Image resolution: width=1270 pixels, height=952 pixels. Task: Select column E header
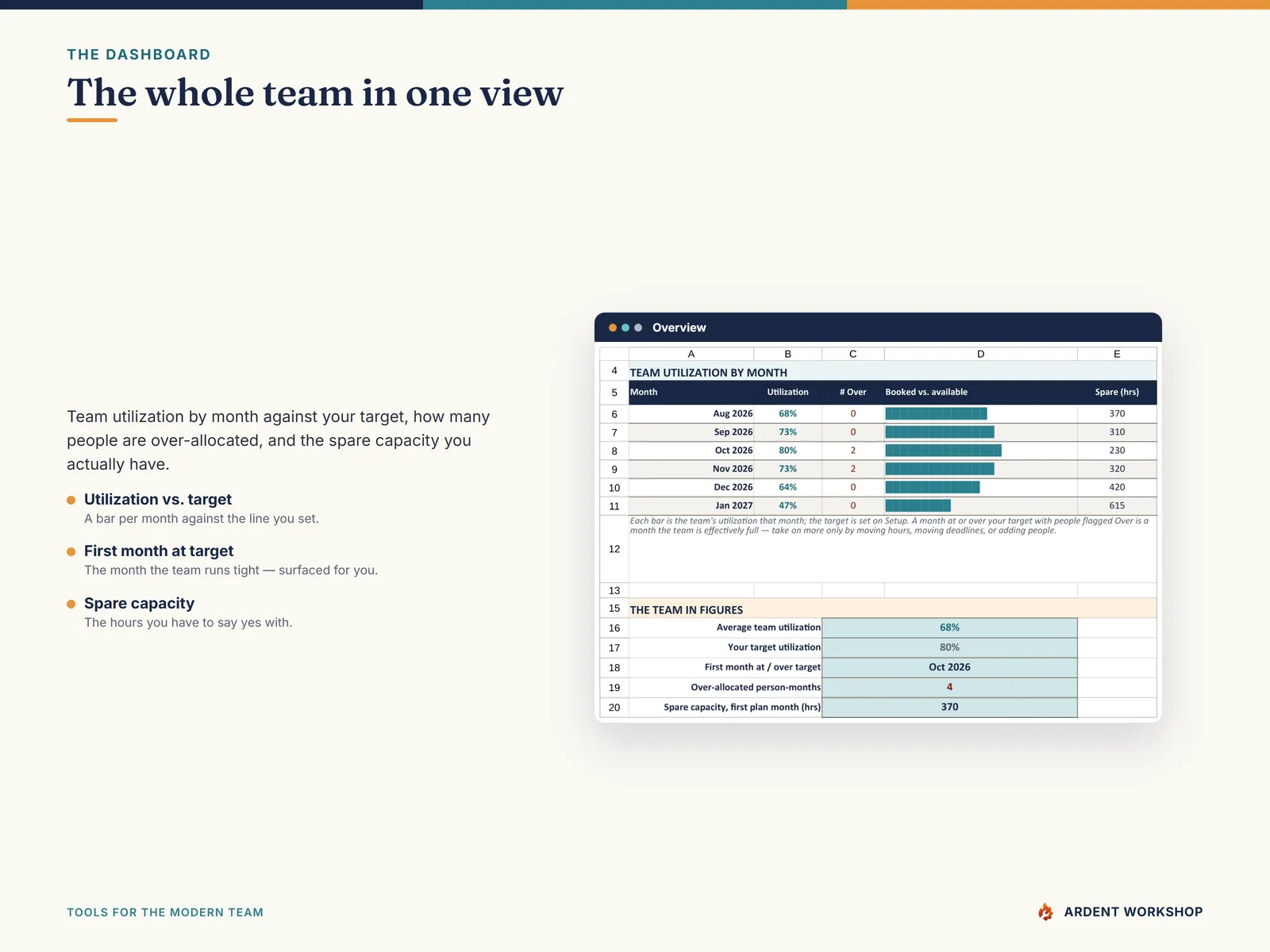[1117, 354]
